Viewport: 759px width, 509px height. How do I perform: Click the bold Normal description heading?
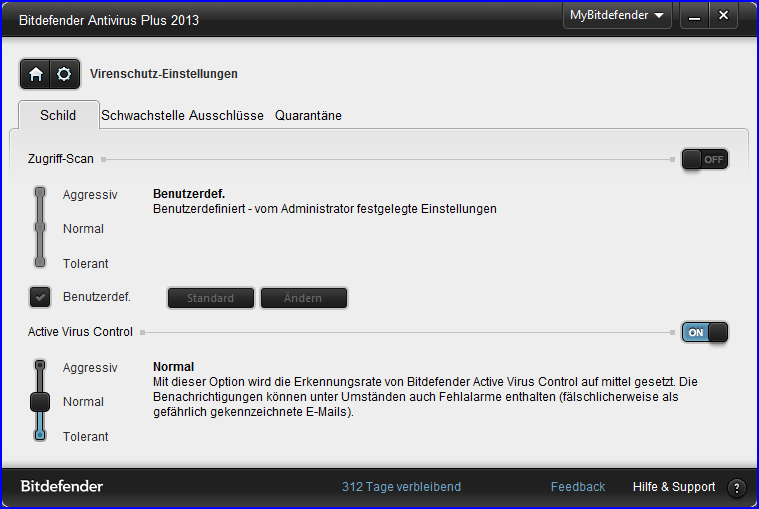173,367
